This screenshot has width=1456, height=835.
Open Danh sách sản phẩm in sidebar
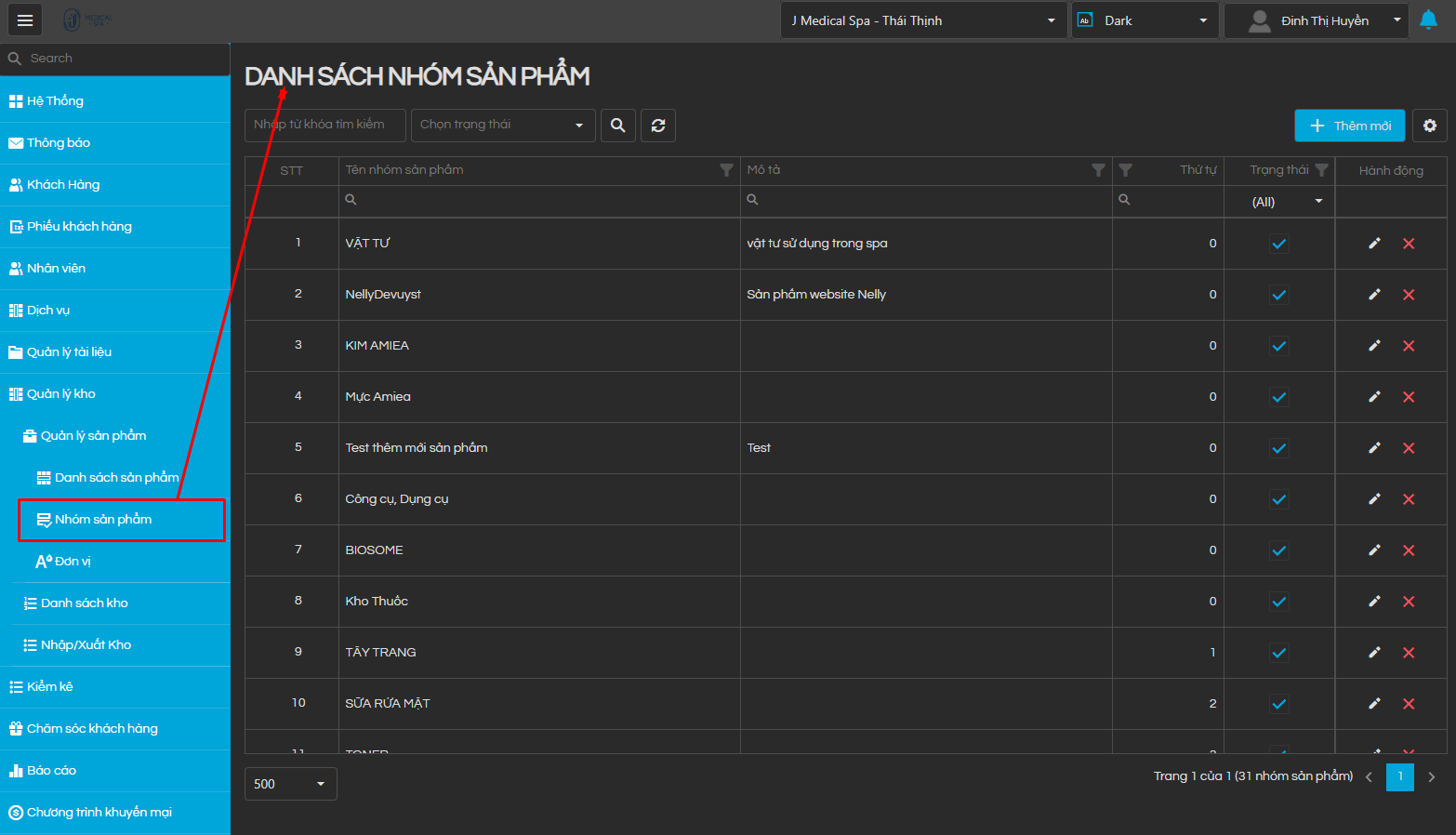[x=116, y=477]
